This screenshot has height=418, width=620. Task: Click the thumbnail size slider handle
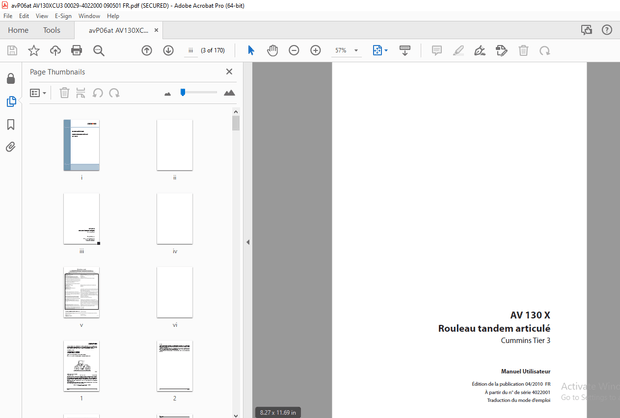183,93
